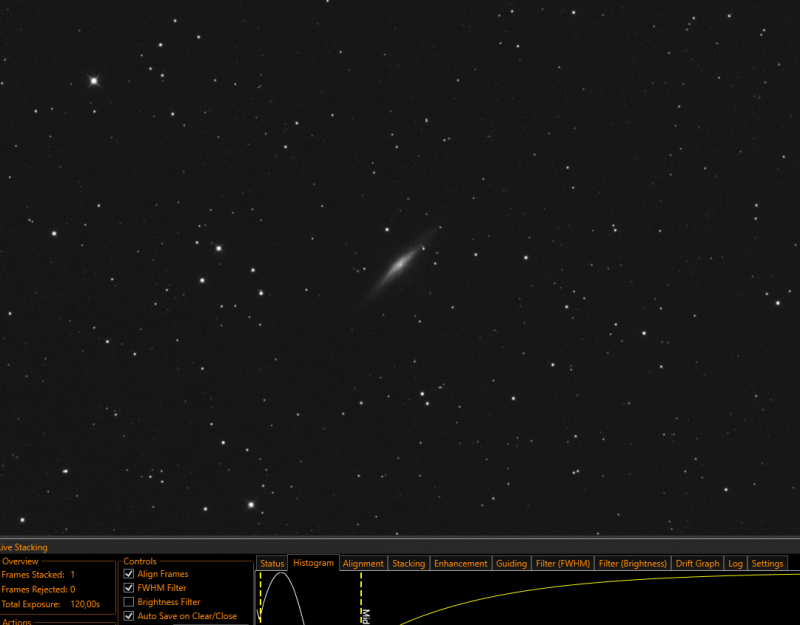
Task: Open the Settings tab
Action: pyautogui.click(x=767, y=563)
